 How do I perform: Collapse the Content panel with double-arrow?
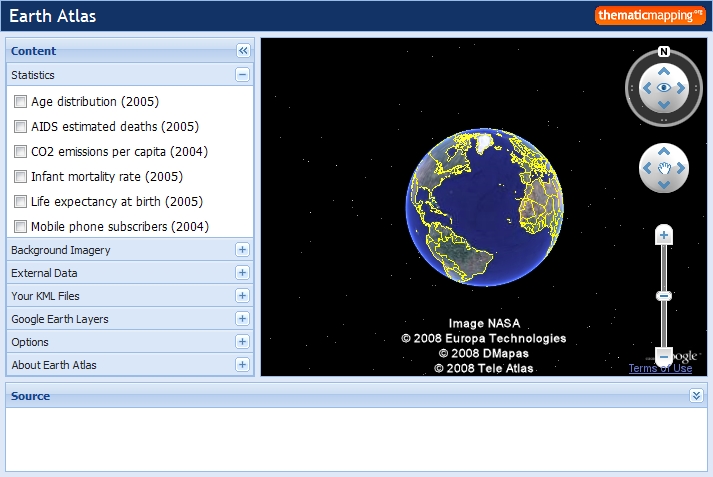point(243,50)
